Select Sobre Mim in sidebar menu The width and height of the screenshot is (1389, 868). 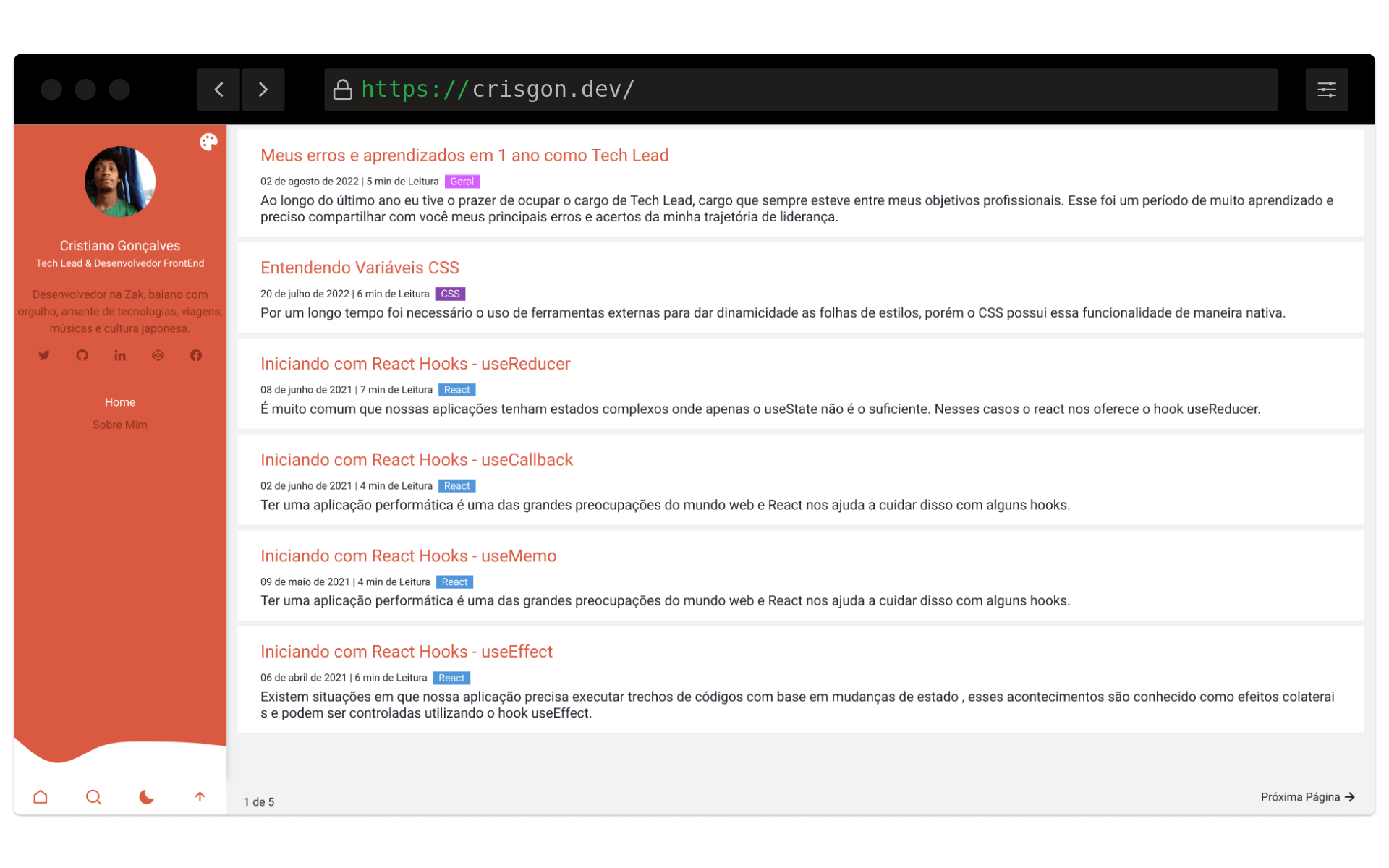(x=120, y=425)
